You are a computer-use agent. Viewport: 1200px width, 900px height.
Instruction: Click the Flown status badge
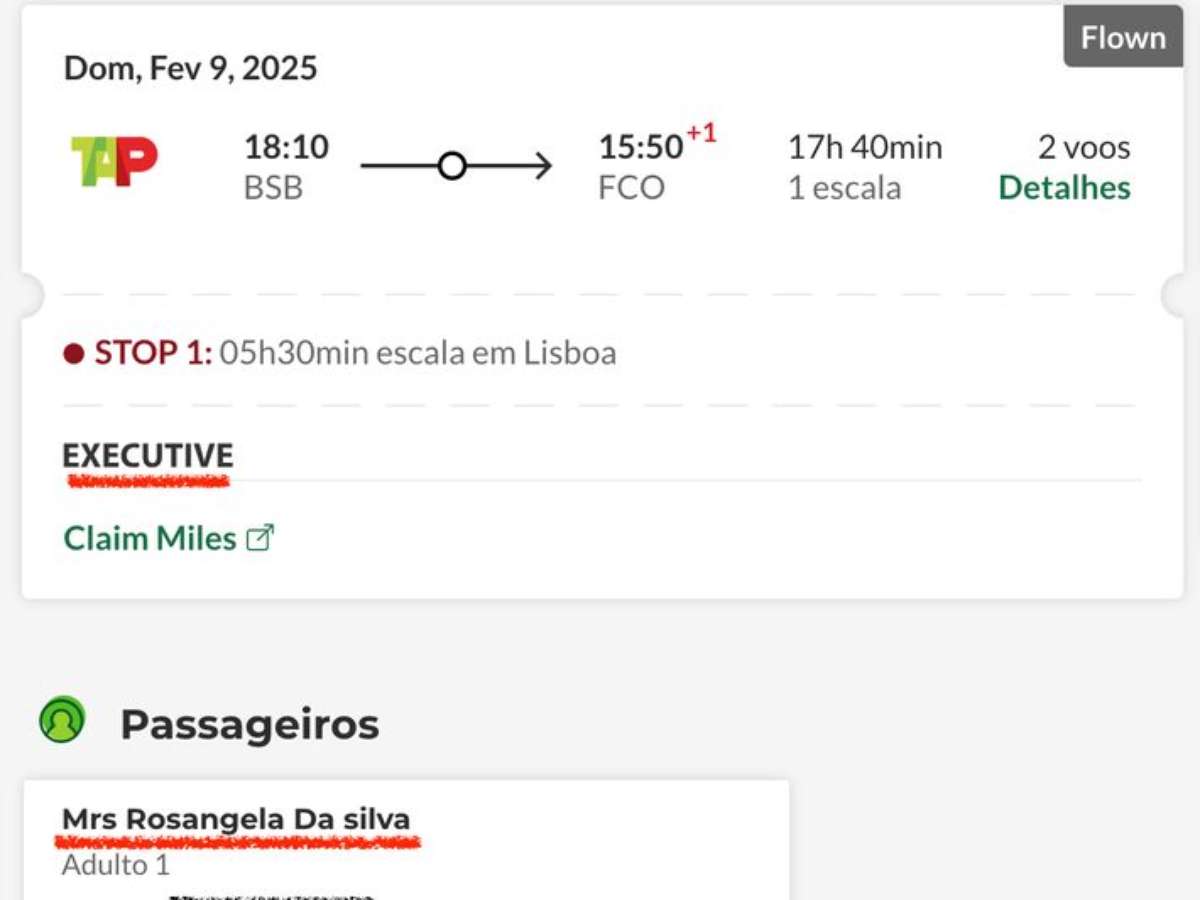pyautogui.click(x=1123, y=38)
